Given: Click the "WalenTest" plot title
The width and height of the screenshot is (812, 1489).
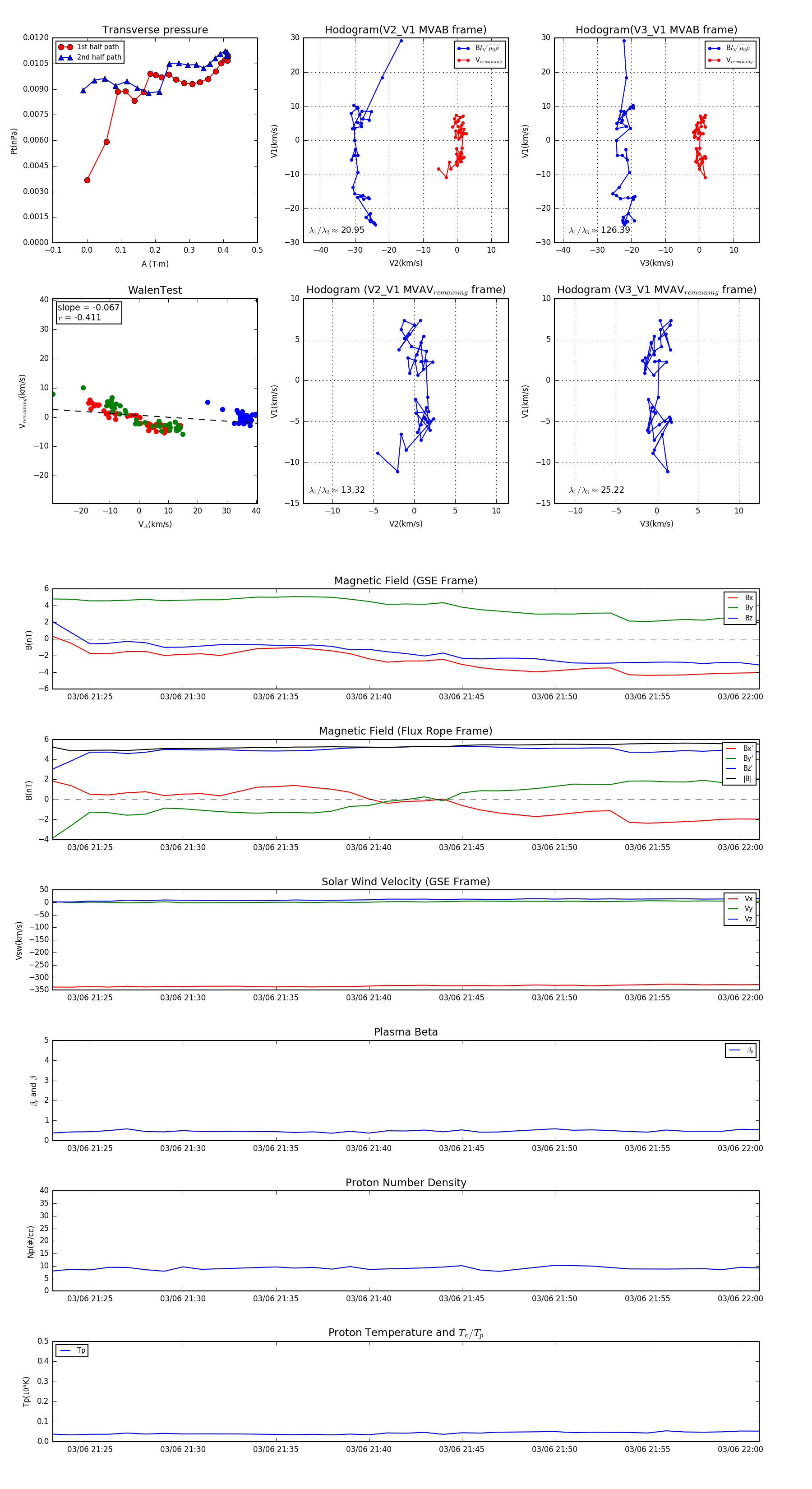Looking at the screenshot, I should 155,290.
